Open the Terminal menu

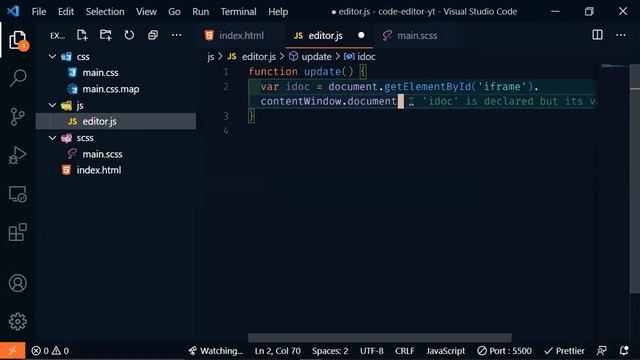click(x=238, y=11)
